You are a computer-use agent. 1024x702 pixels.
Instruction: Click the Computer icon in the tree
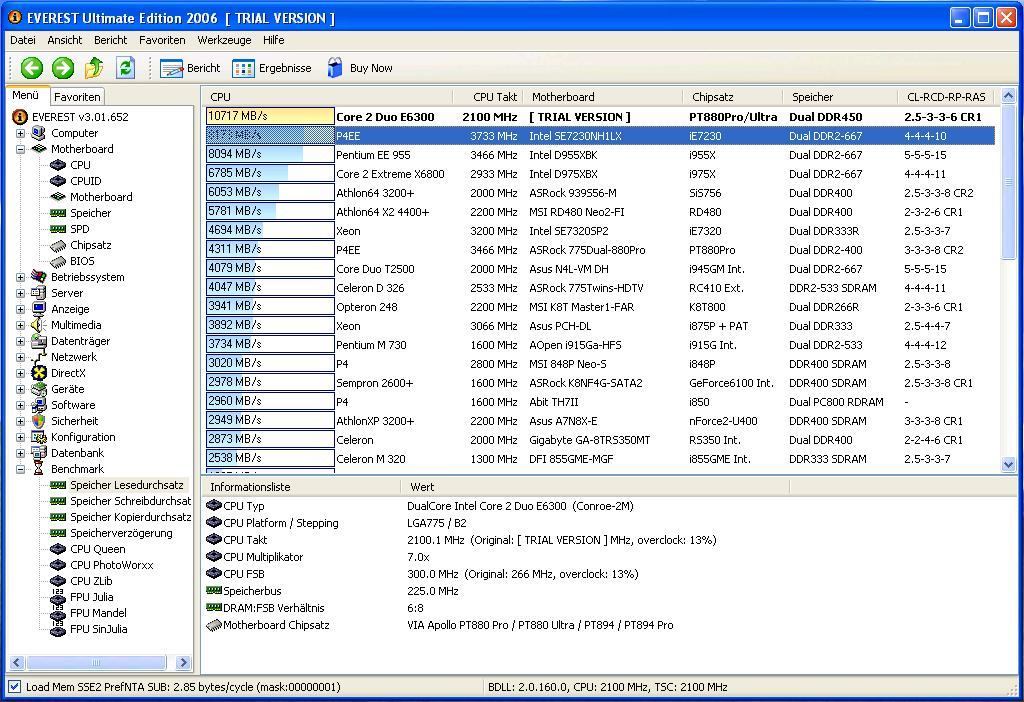[x=39, y=133]
